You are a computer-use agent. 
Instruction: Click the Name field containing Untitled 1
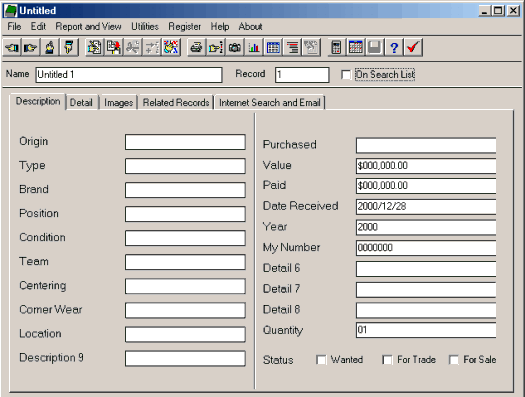[129, 75]
